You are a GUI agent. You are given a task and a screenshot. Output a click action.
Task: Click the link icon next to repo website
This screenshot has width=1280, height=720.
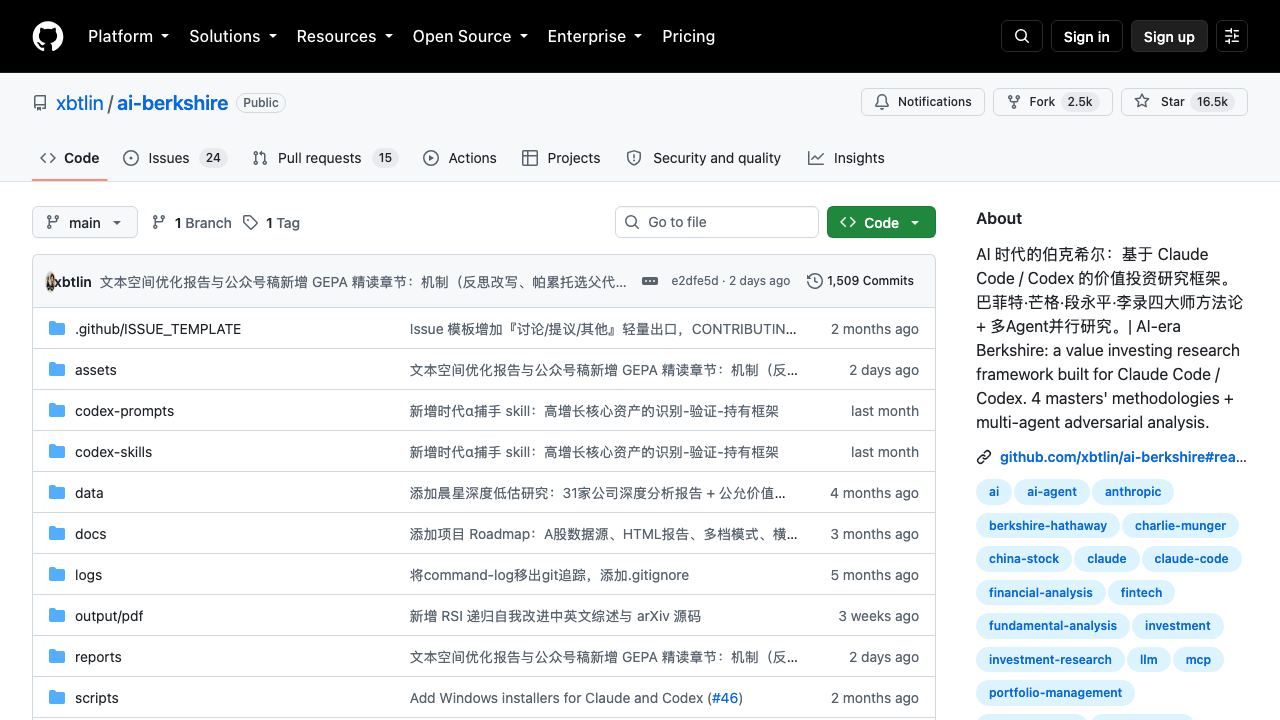[x=984, y=457]
